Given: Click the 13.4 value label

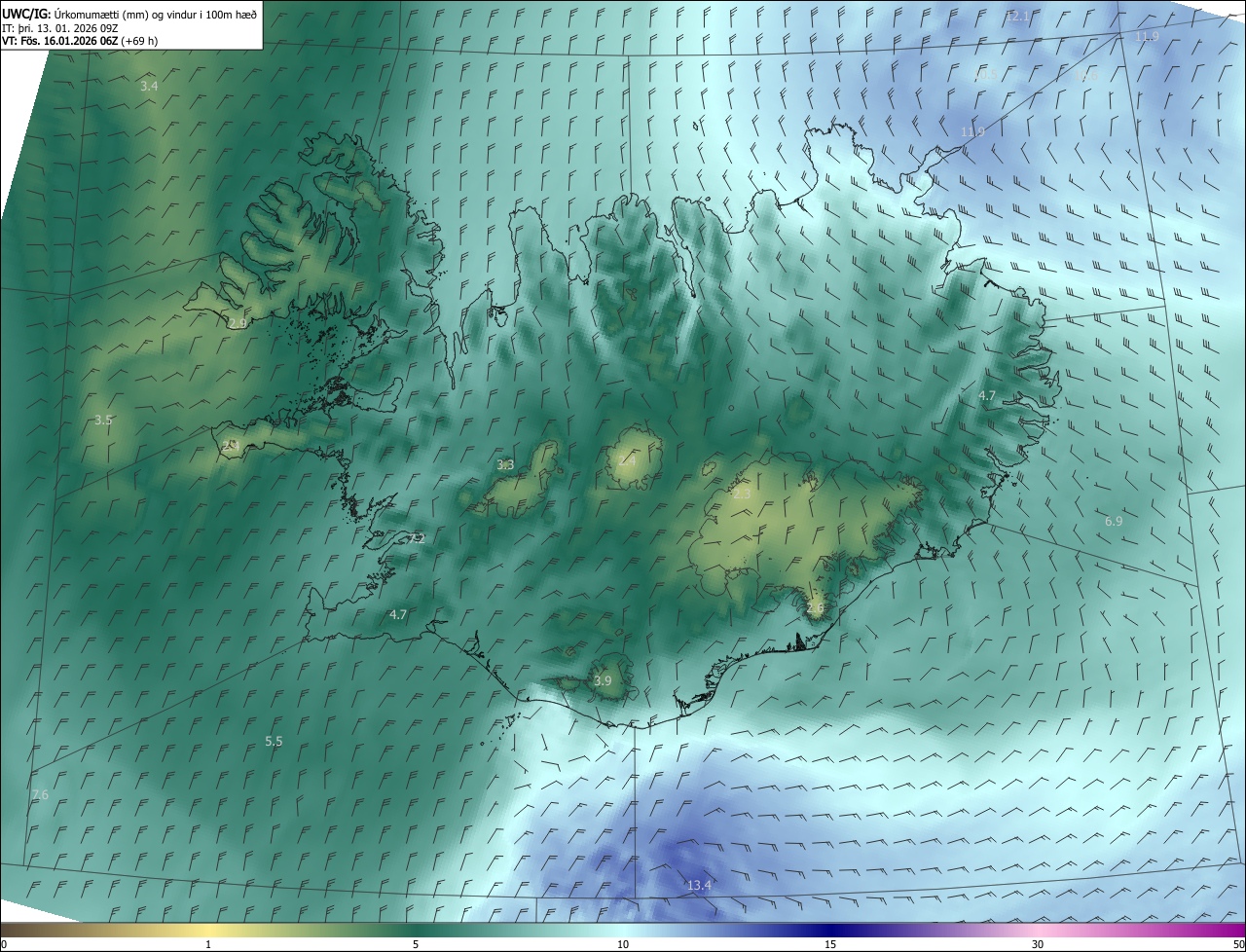Looking at the screenshot, I should tap(699, 886).
